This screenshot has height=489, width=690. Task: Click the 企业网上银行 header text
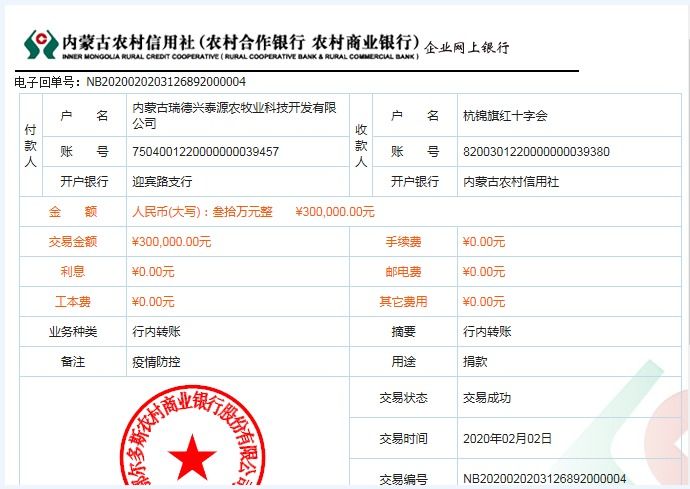467,48
